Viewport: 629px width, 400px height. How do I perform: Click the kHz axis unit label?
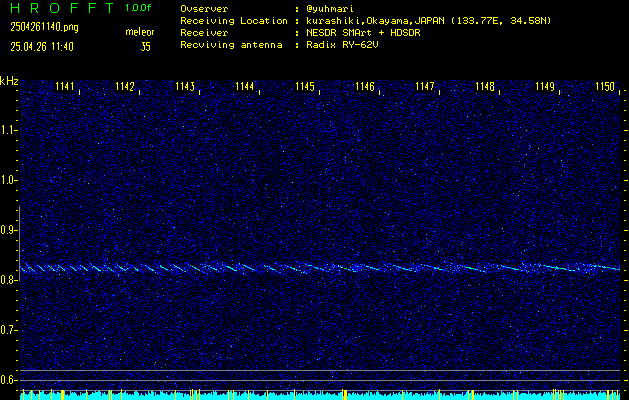[9, 81]
